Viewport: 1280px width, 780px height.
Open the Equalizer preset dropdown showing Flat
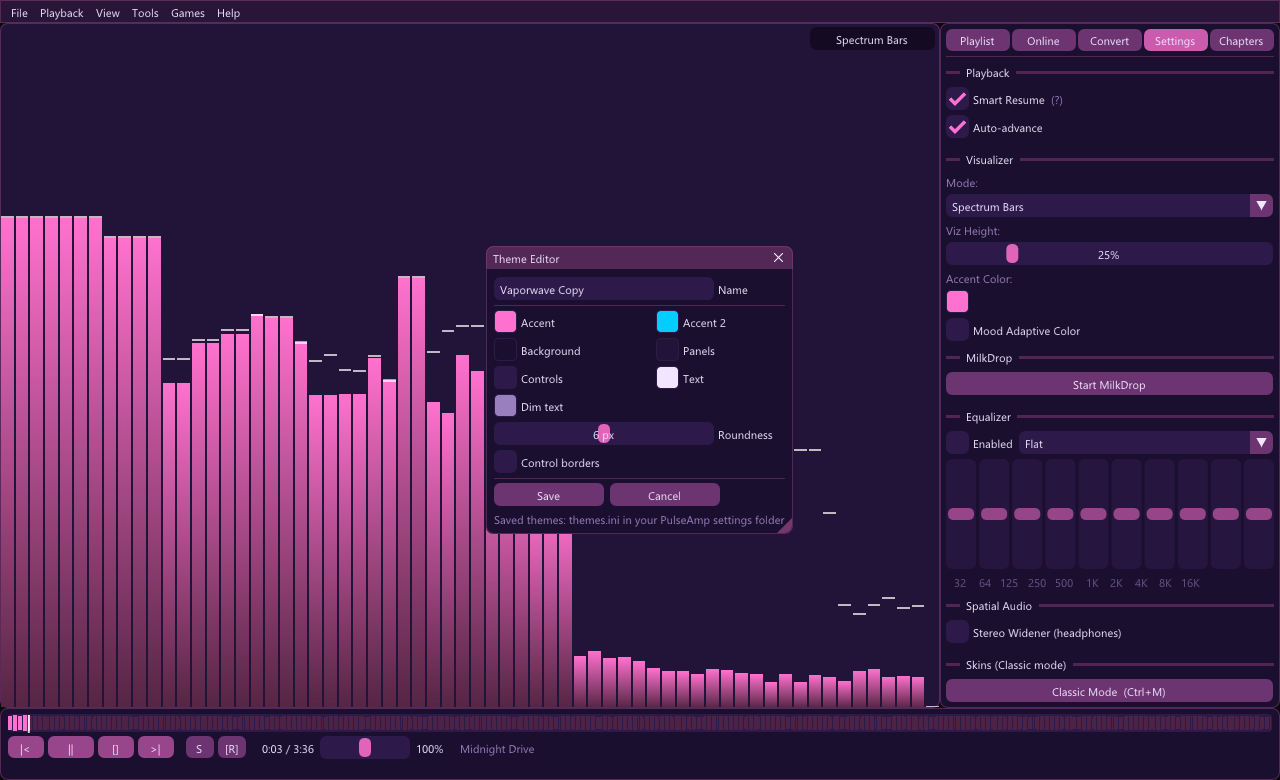coord(1146,443)
